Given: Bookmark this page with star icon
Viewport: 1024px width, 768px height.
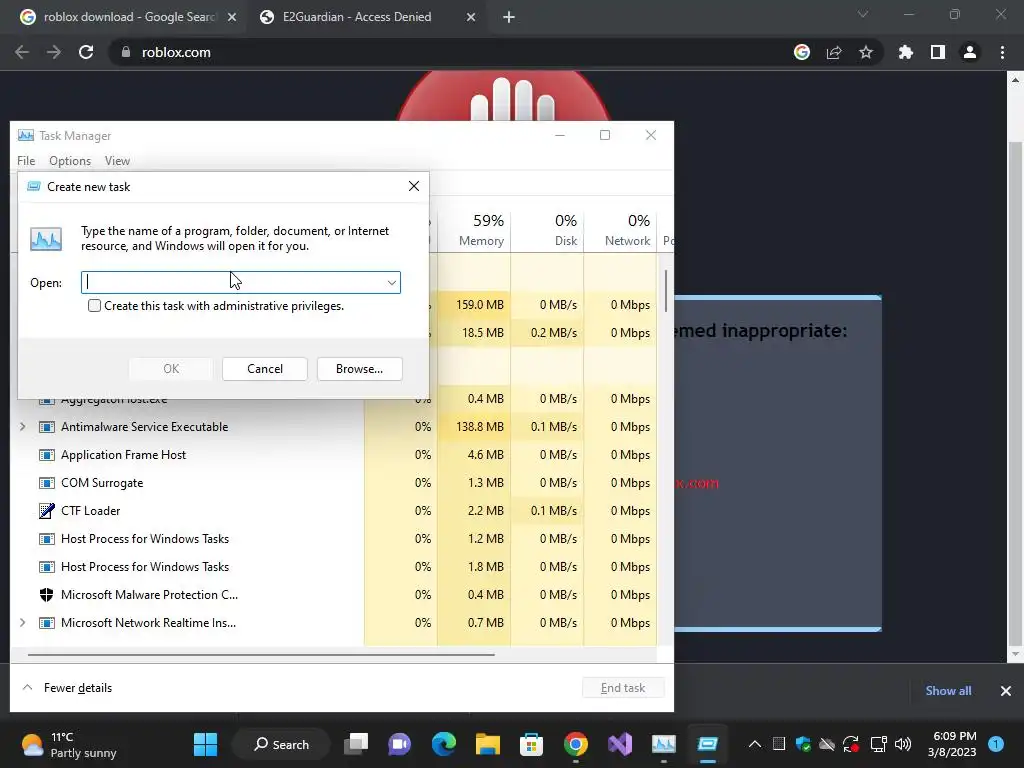Looking at the screenshot, I should (x=866, y=52).
